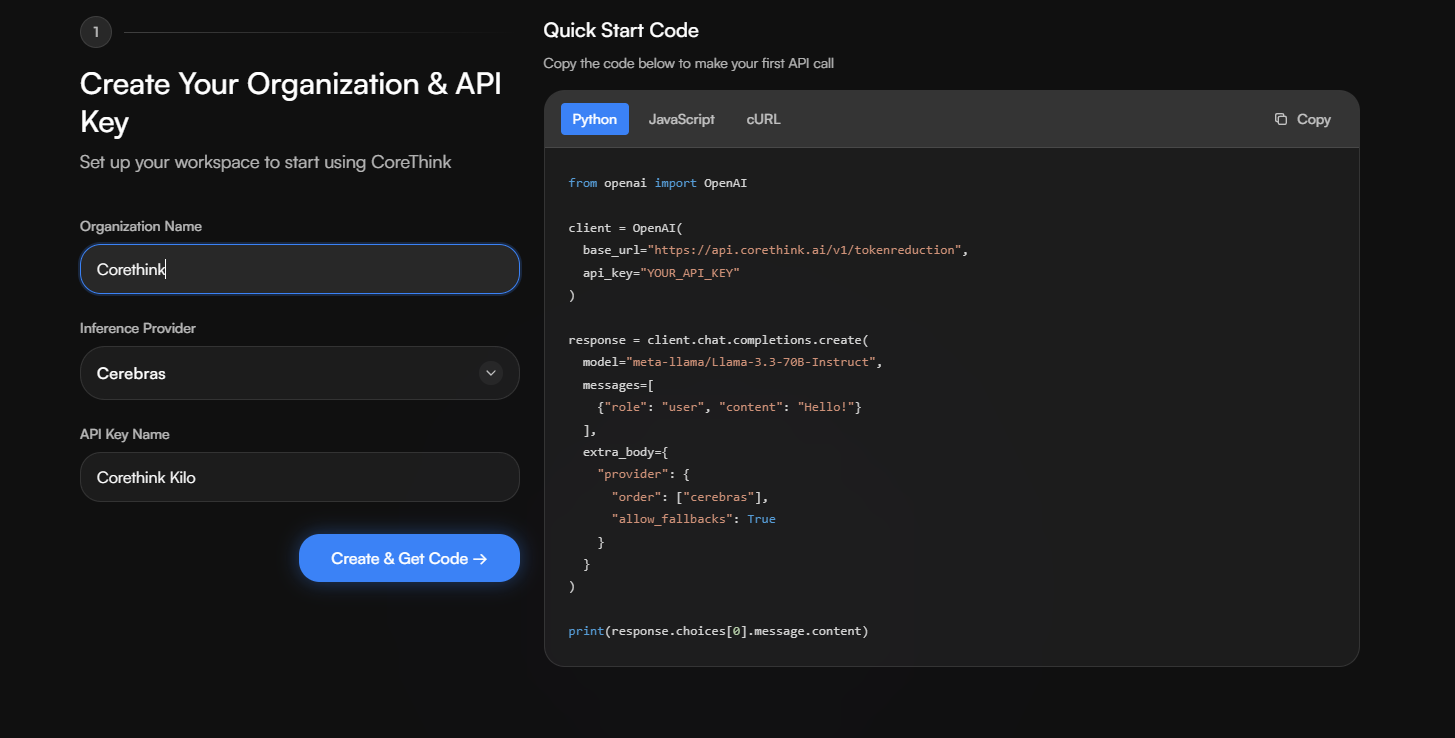
Task: Click the meta-llama model name string
Action: pyautogui.click(x=750, y=362)
